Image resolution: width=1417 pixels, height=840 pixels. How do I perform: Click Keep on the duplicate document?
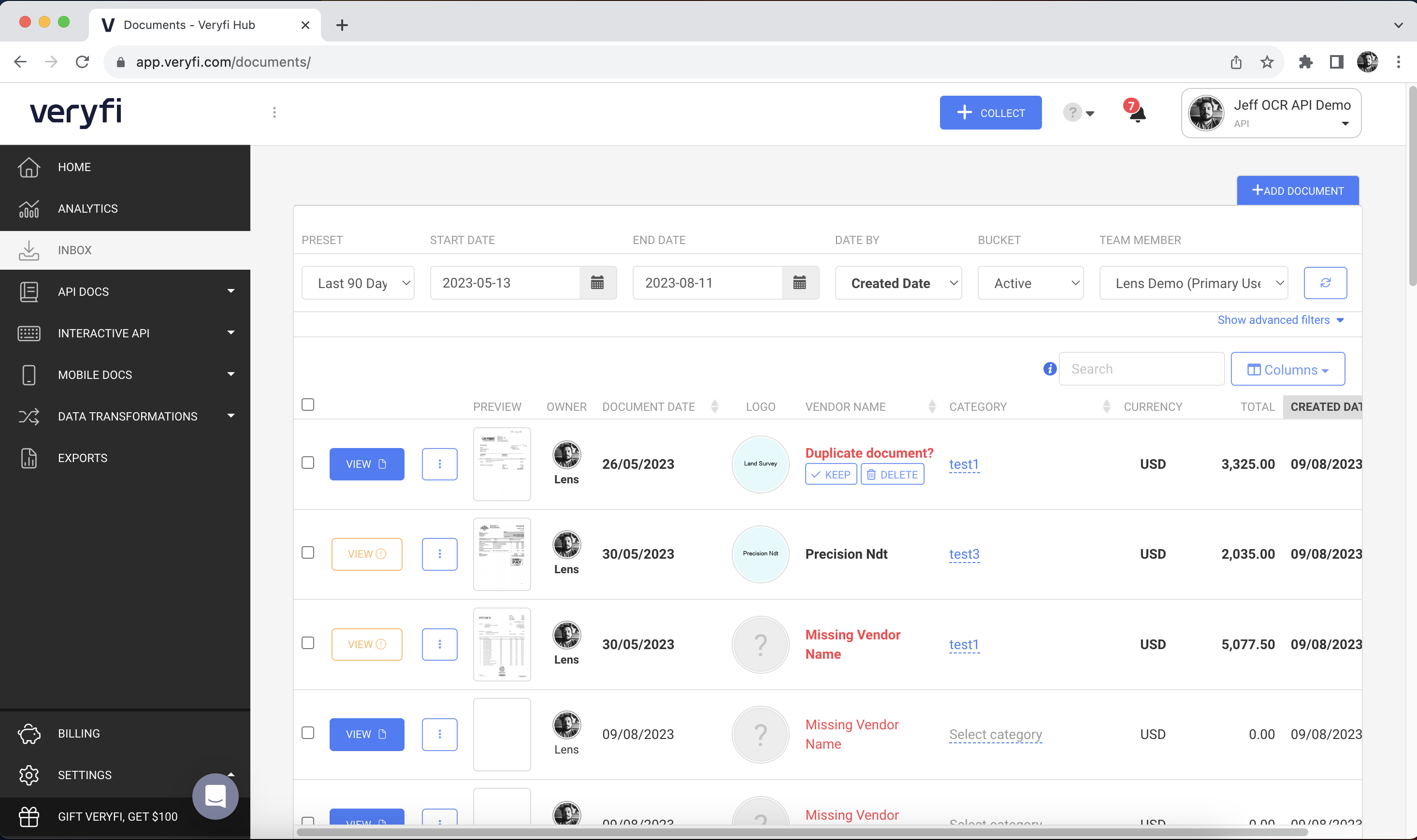pyautogui.click(x=831, y=474)
